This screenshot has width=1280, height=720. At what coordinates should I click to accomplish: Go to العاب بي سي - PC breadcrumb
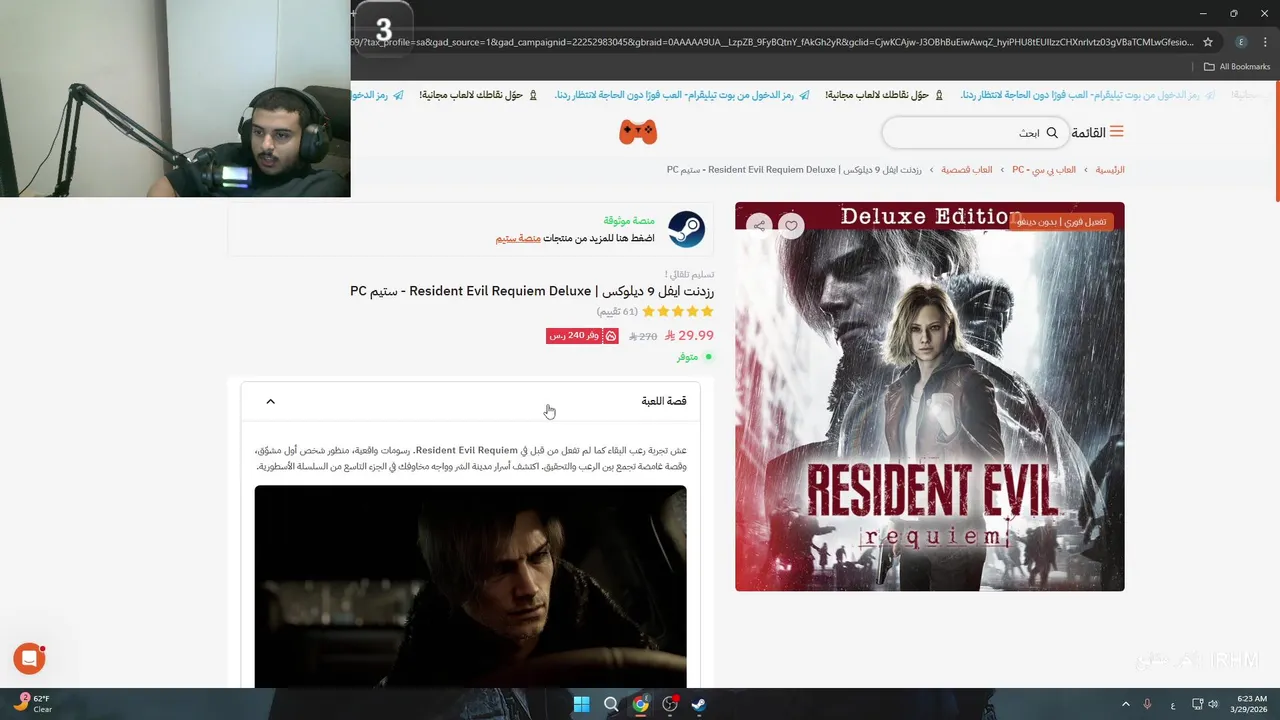(1044, 170)
